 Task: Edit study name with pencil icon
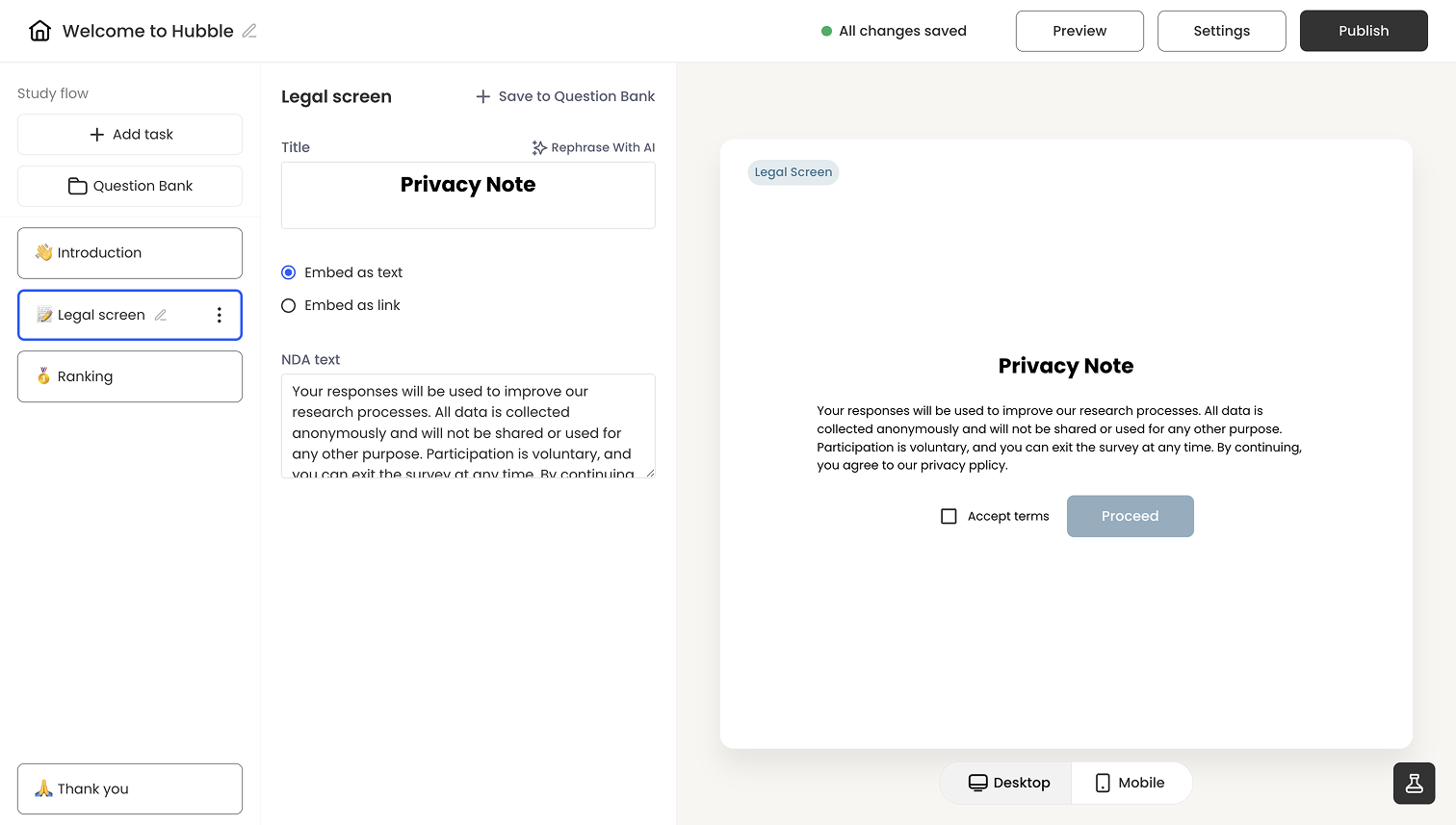click(249, 31)
